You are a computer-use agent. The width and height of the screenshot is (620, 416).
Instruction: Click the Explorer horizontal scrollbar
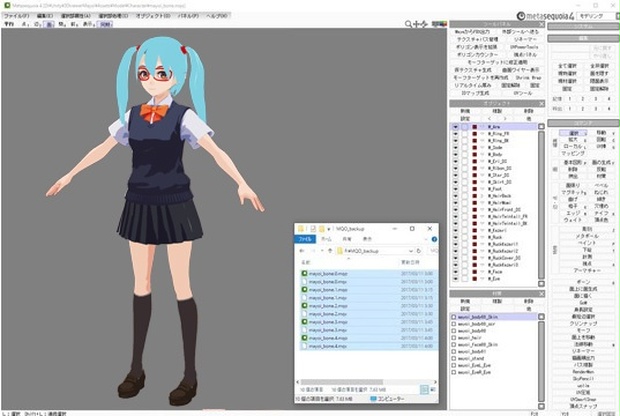pos(367,382)
